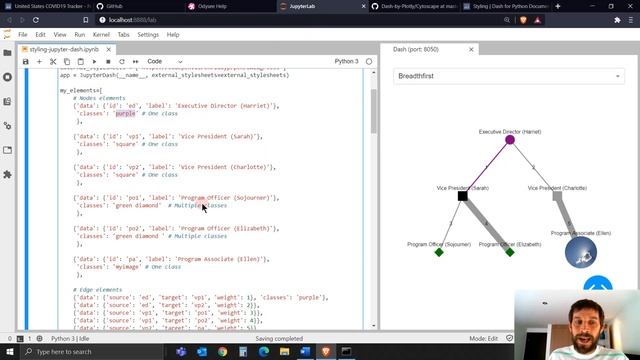Save the notebook with the disk icon
The width and height of the screenshot is (640, 360).
point(26,62)
